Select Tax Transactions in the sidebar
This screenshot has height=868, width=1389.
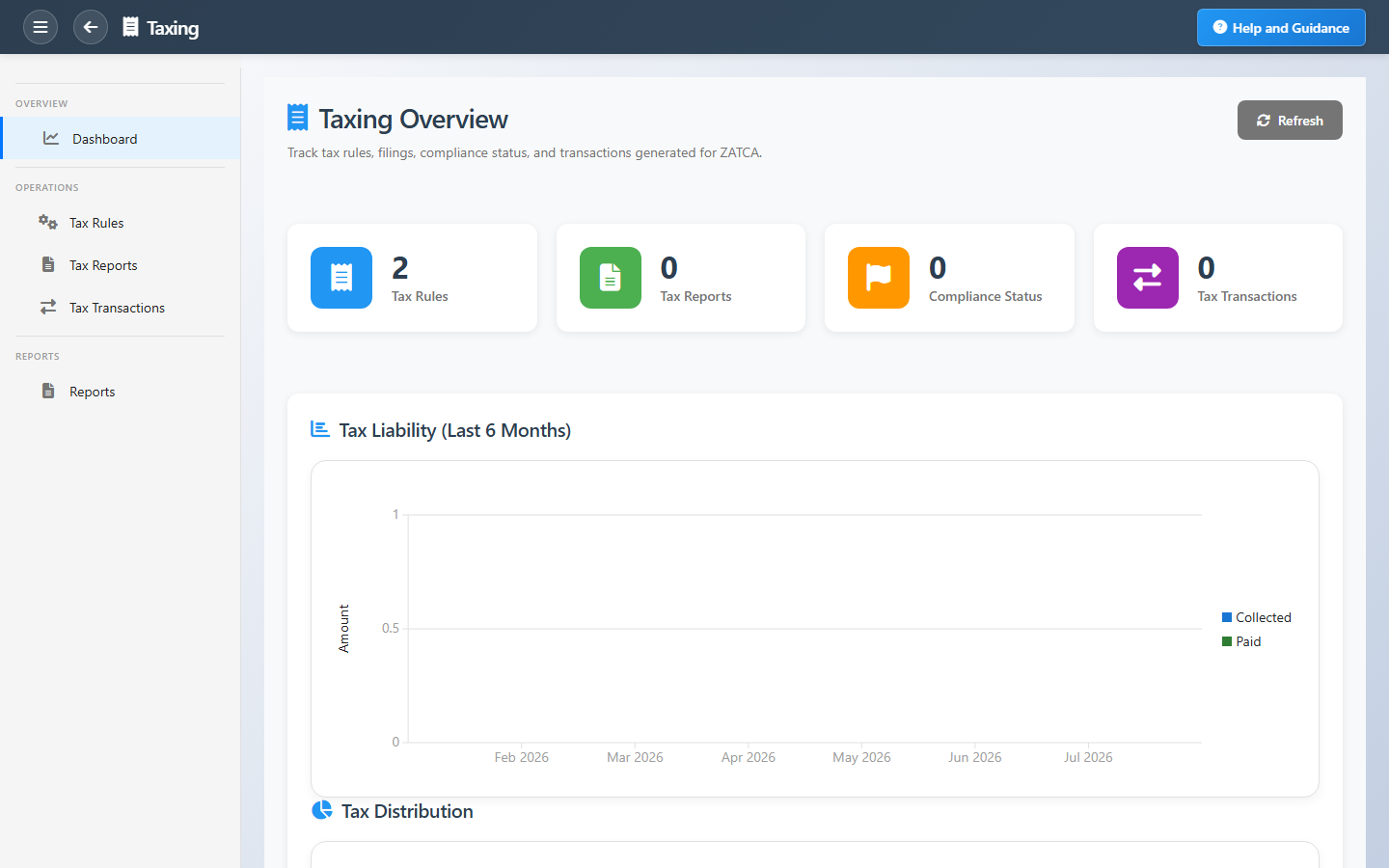click(121, 308)
